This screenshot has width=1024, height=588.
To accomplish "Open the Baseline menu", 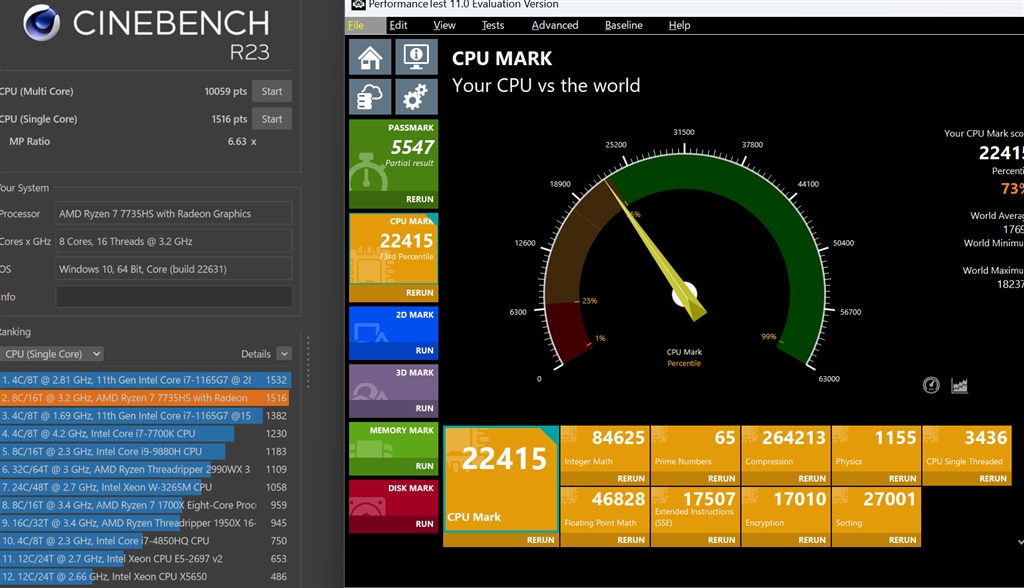I will (624, 25).
